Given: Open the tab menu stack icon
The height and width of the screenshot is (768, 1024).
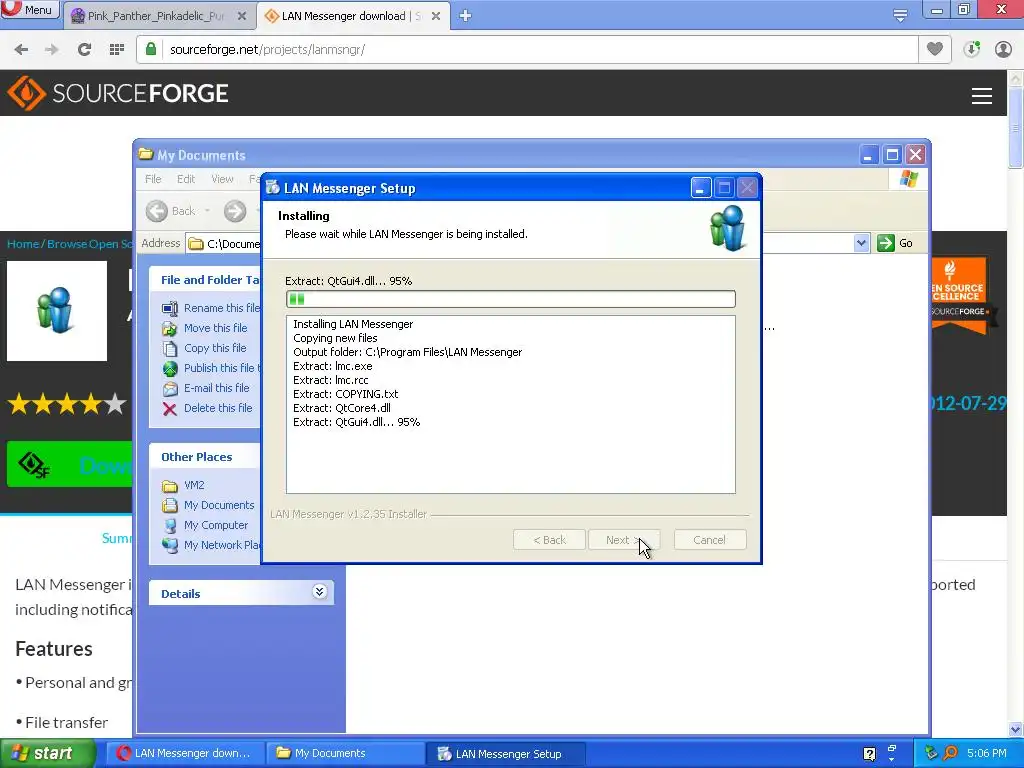Looking at the screenshot, I should tap(900, 15).
